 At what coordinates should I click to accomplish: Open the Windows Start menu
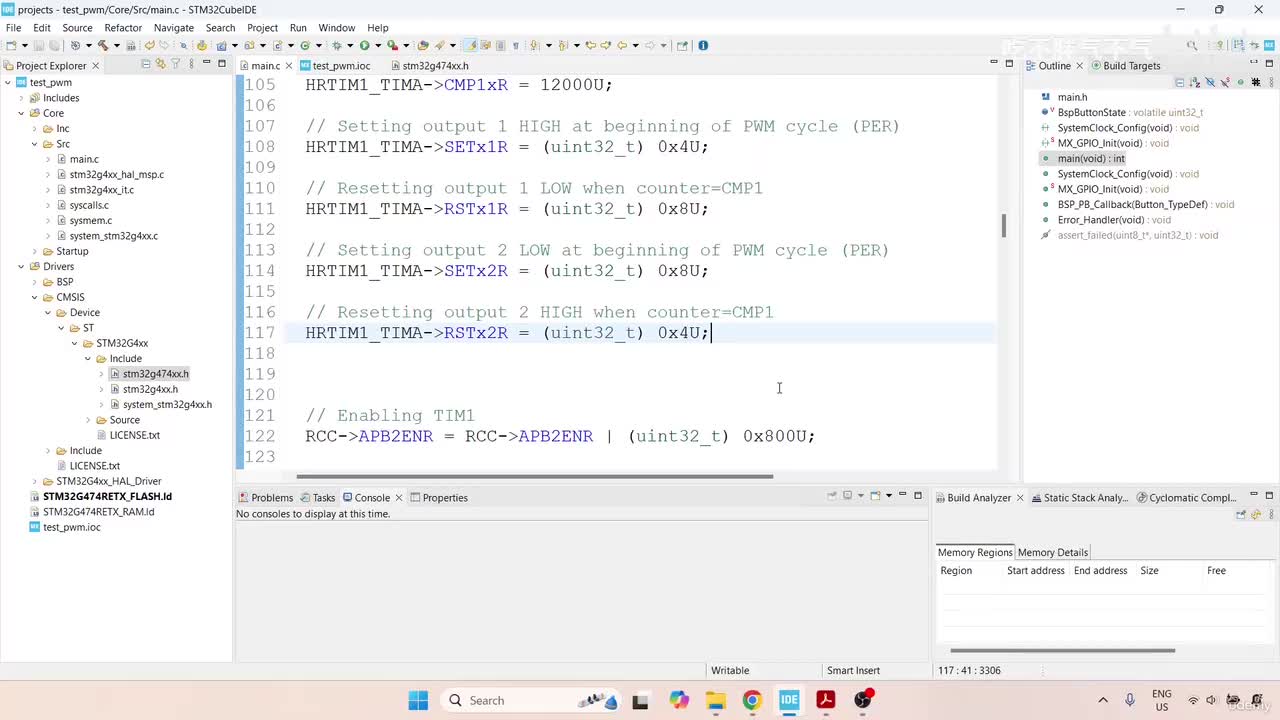pos(418,700)
